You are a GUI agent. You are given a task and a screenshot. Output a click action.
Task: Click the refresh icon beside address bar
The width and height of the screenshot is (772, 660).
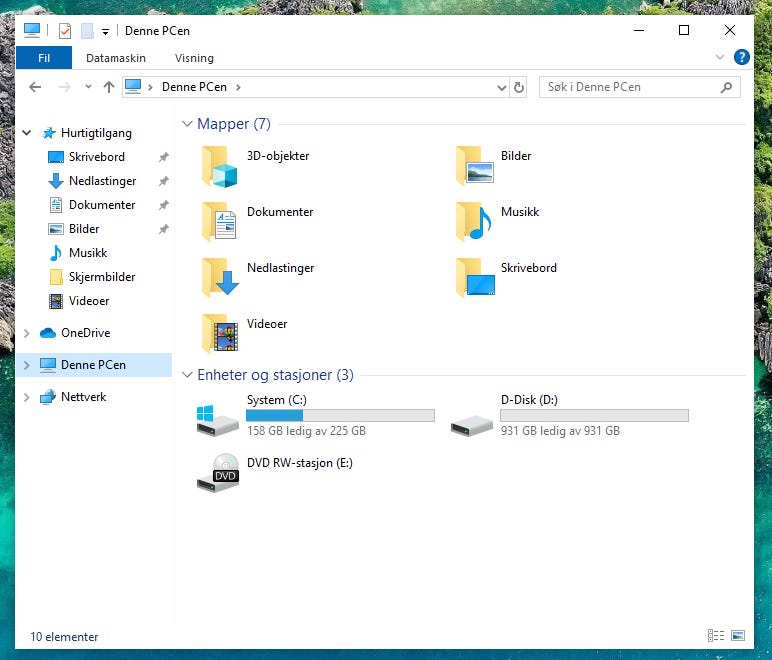click(519, 88)
